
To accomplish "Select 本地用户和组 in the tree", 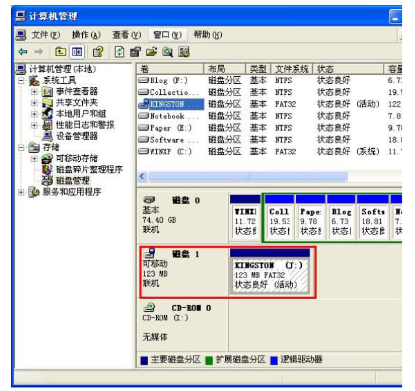I will 81,114.
